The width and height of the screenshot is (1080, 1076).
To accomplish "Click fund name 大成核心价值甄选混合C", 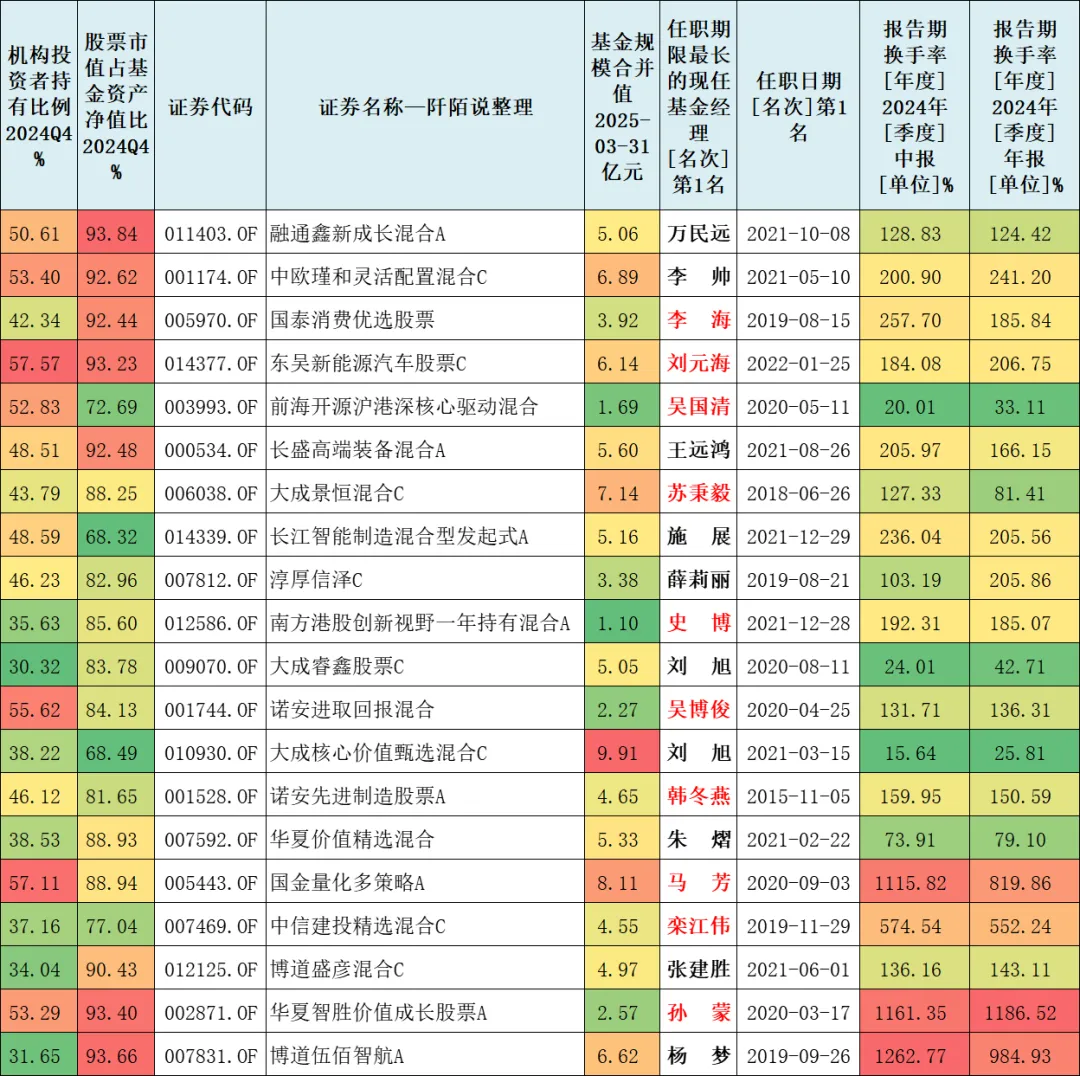I will 378,753.
